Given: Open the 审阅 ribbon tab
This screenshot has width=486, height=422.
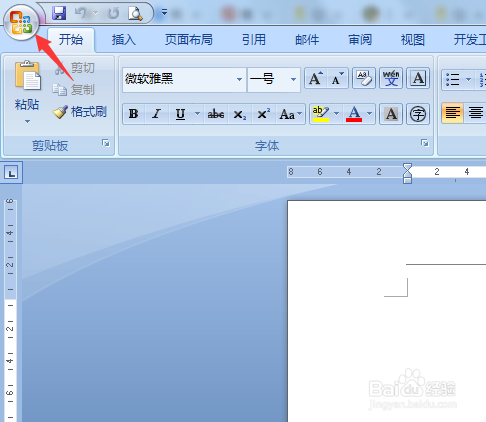Looking at the screenshot, I should 360,40.
